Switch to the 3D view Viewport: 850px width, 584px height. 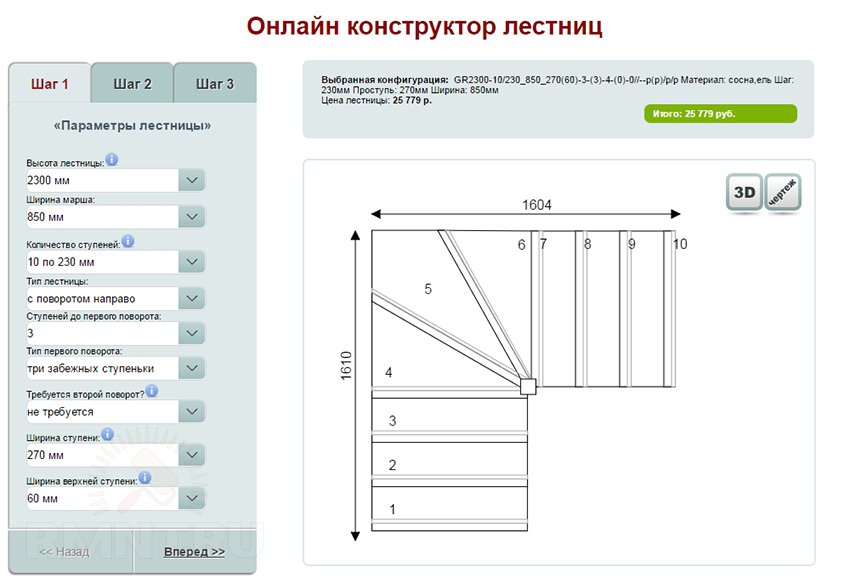pos(743,193)
